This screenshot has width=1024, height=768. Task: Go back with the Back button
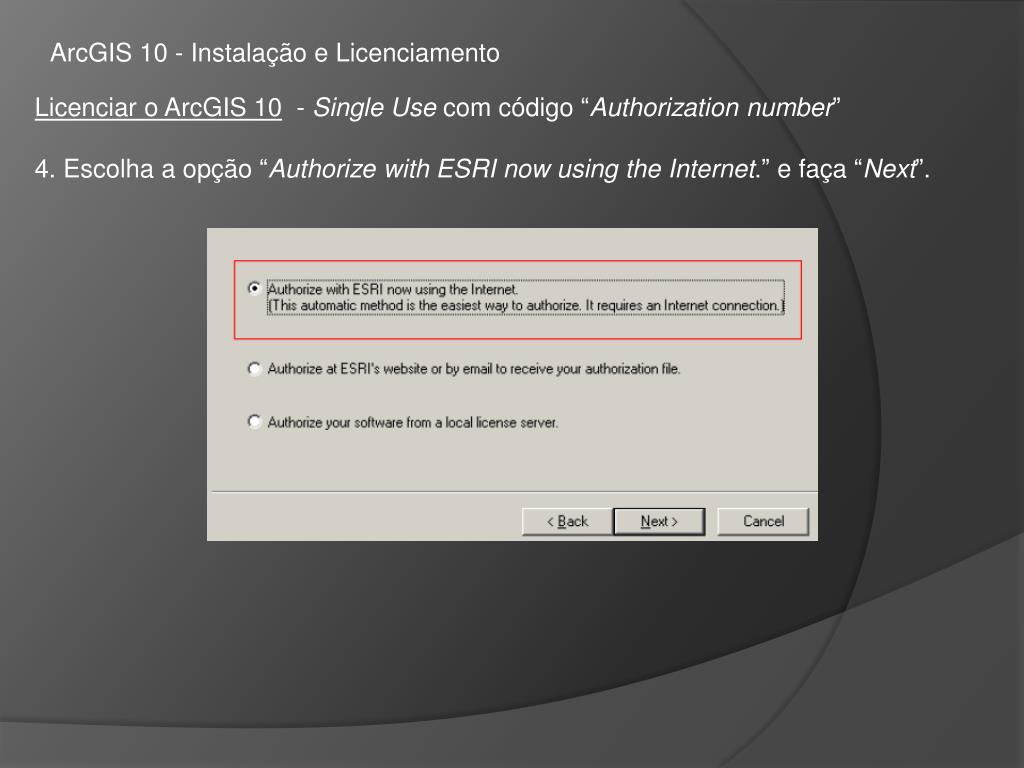(x=567, y=521)
